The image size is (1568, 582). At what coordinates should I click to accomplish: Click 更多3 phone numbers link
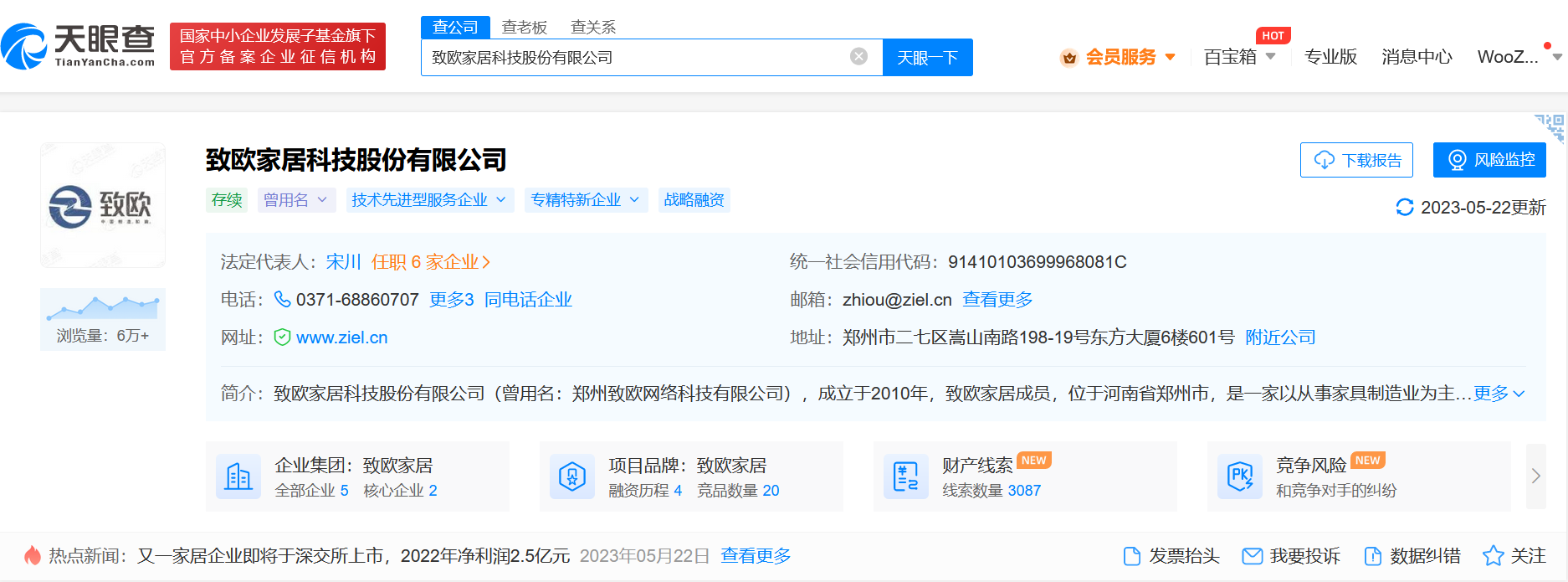tap(451, 300)
